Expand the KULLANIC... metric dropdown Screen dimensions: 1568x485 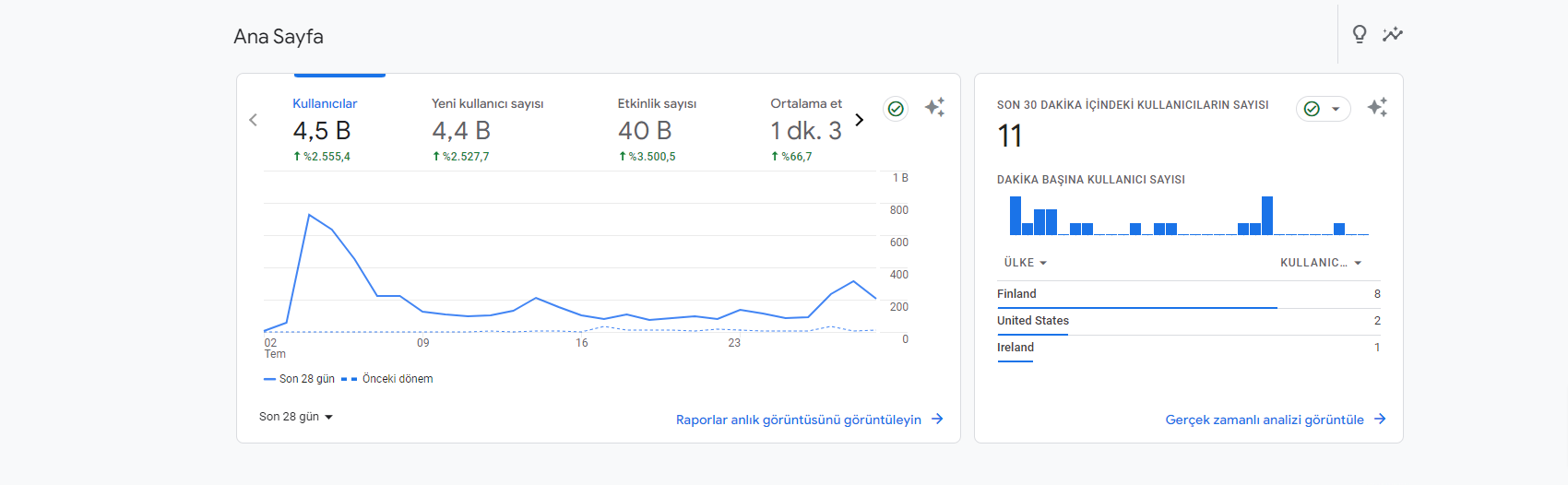1321,263
